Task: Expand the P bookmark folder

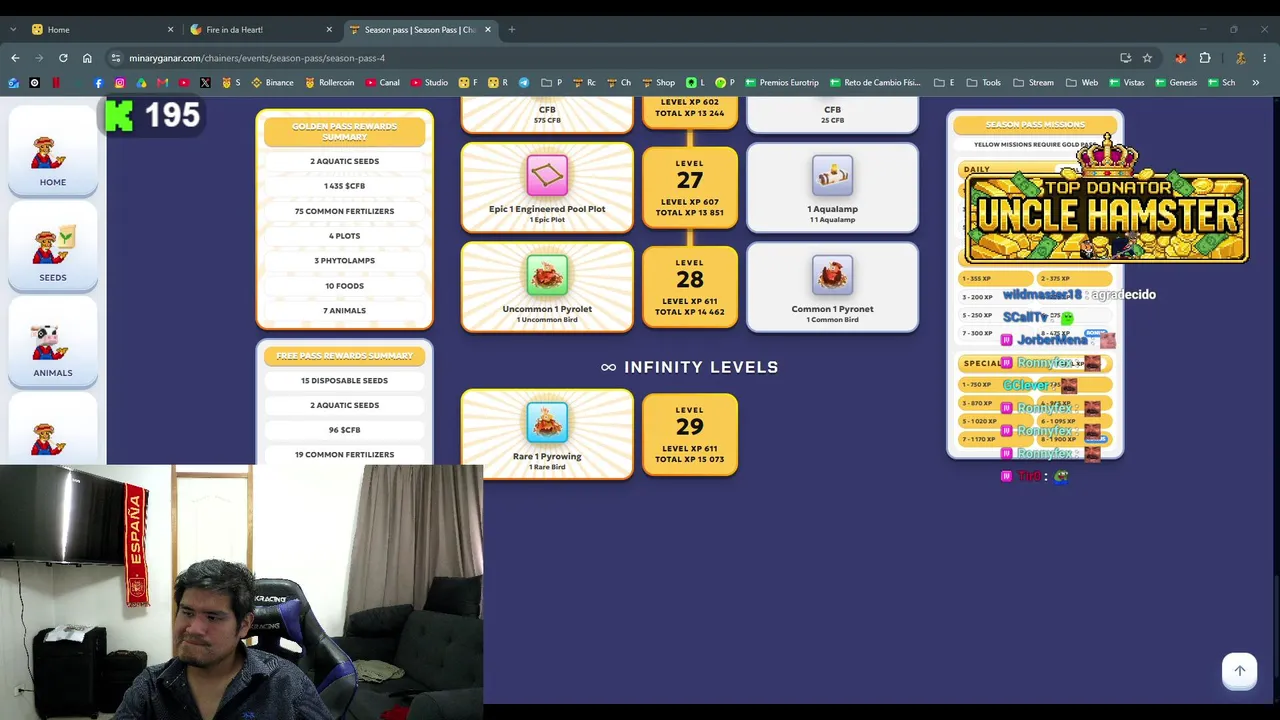Action: [x=551, y=82]
